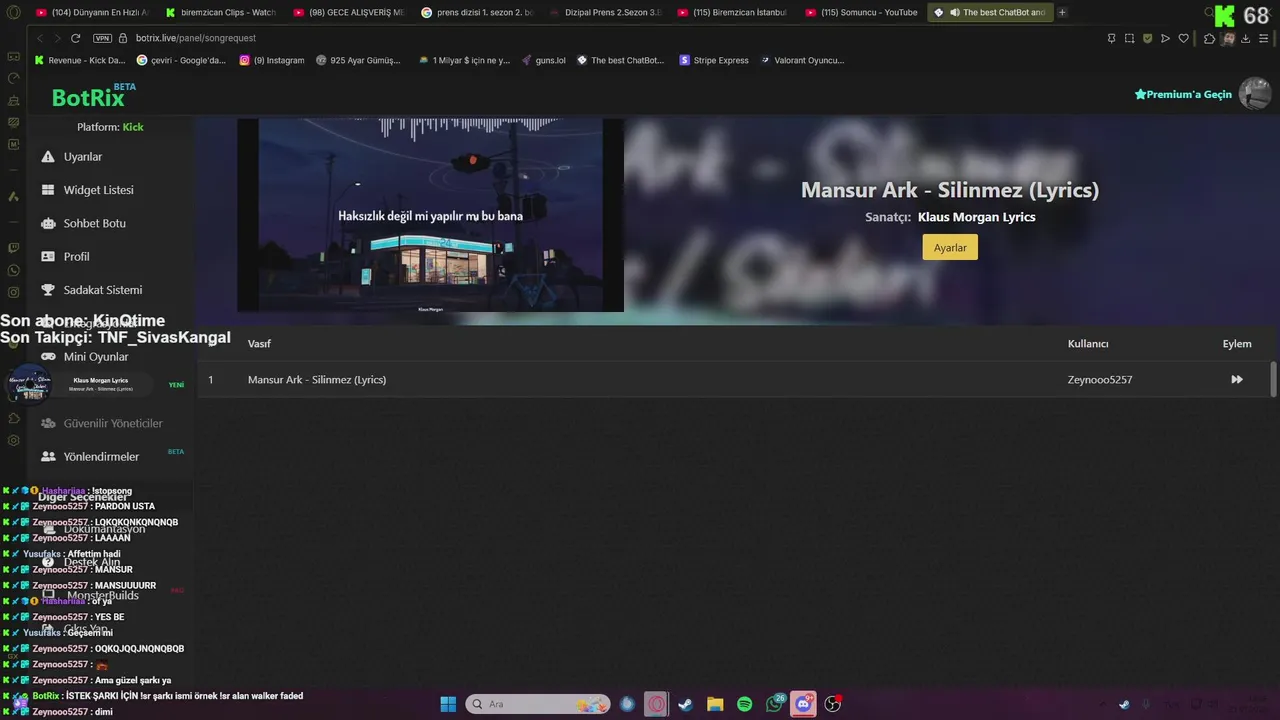The image size is (1280, 720).
Task: Click the Eylem column header
Action: click(1237, 344)
